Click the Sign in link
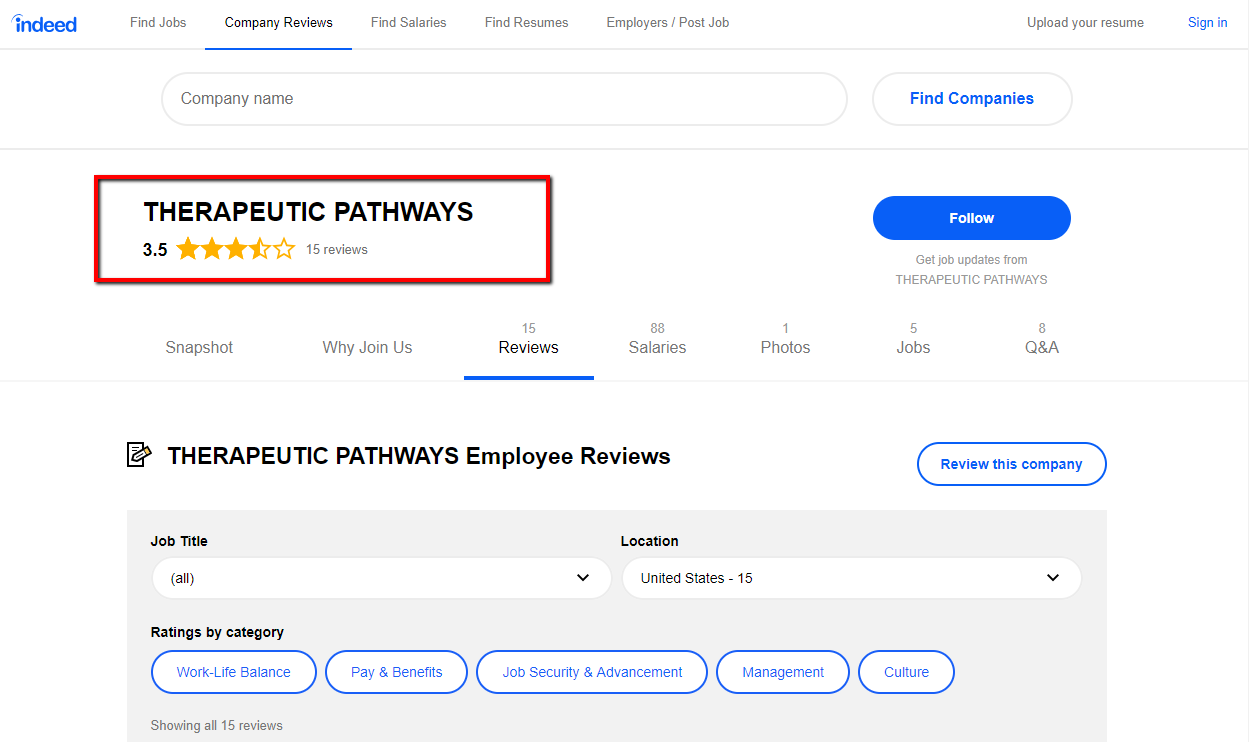Image resolution: width=1249 pixels, height=742 pixels. coord(1208,22)
